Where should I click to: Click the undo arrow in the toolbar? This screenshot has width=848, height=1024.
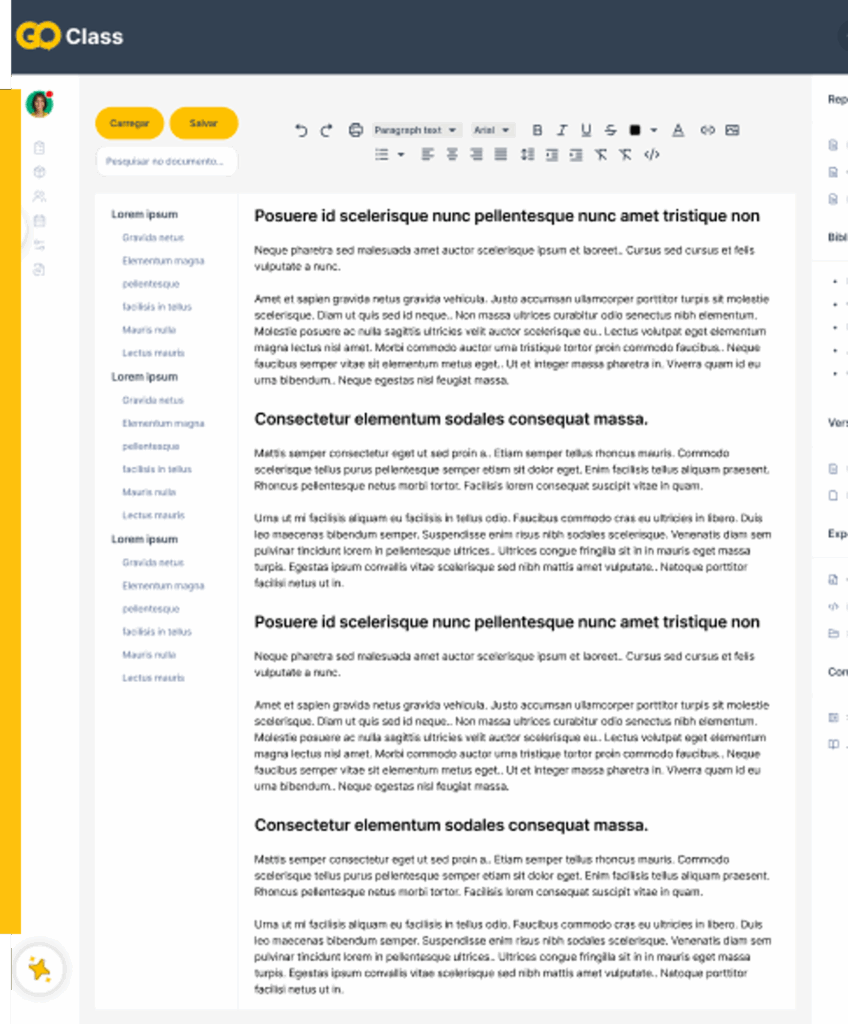(301, 130)
